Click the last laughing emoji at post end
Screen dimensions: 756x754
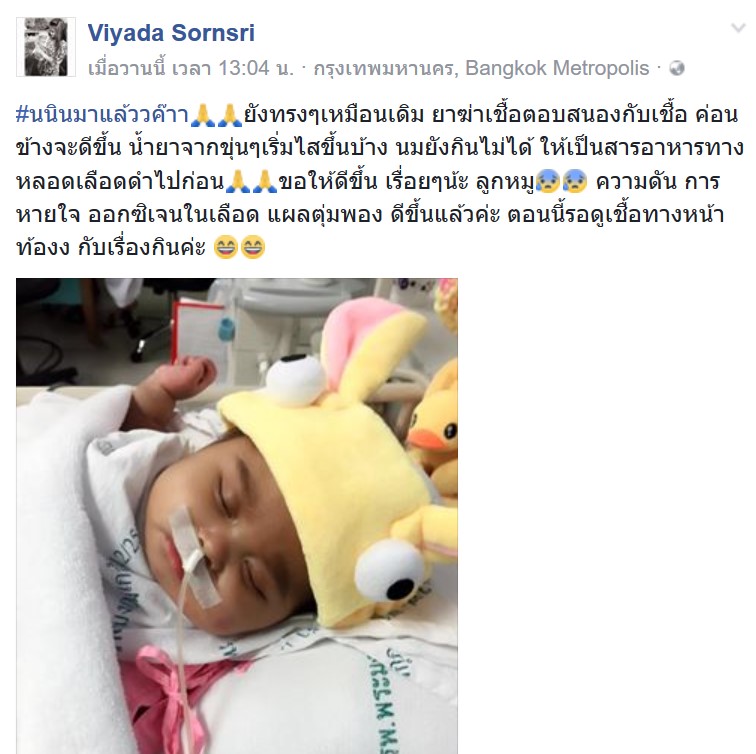[x=253, y=247]
